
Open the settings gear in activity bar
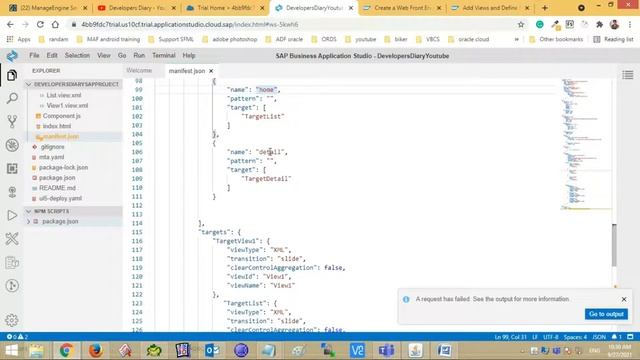pos(12,320)
